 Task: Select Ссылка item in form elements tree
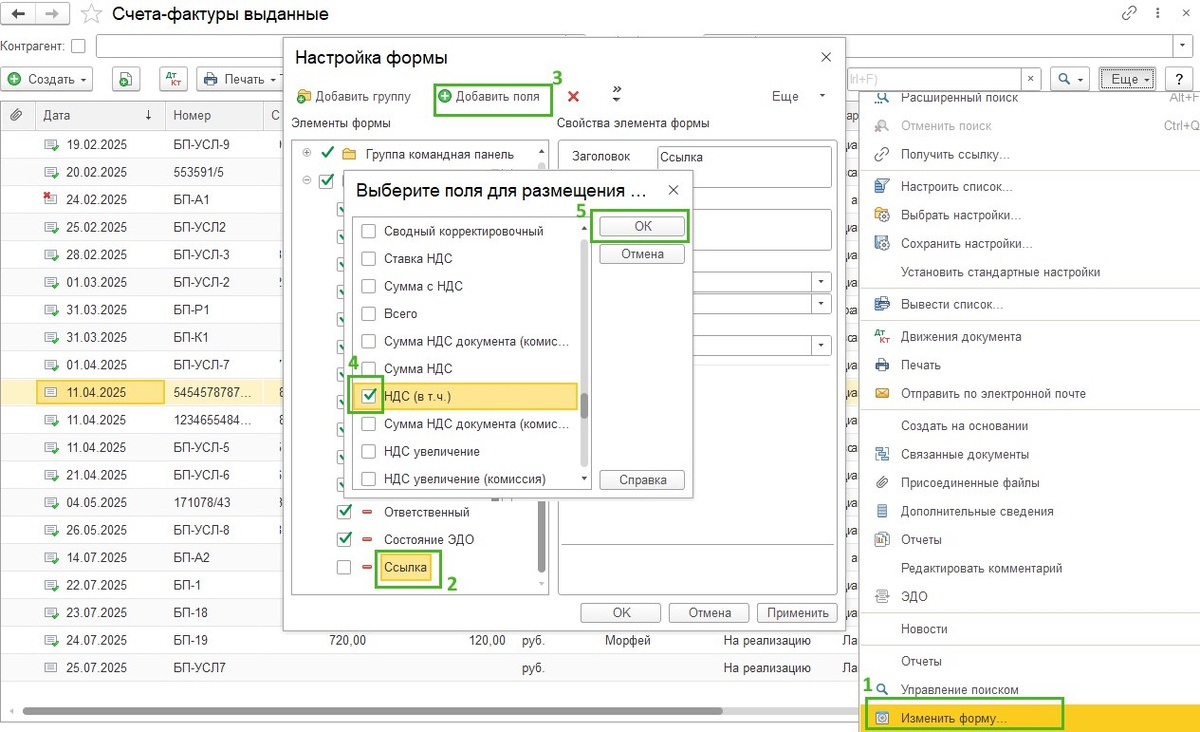(405, 568)
